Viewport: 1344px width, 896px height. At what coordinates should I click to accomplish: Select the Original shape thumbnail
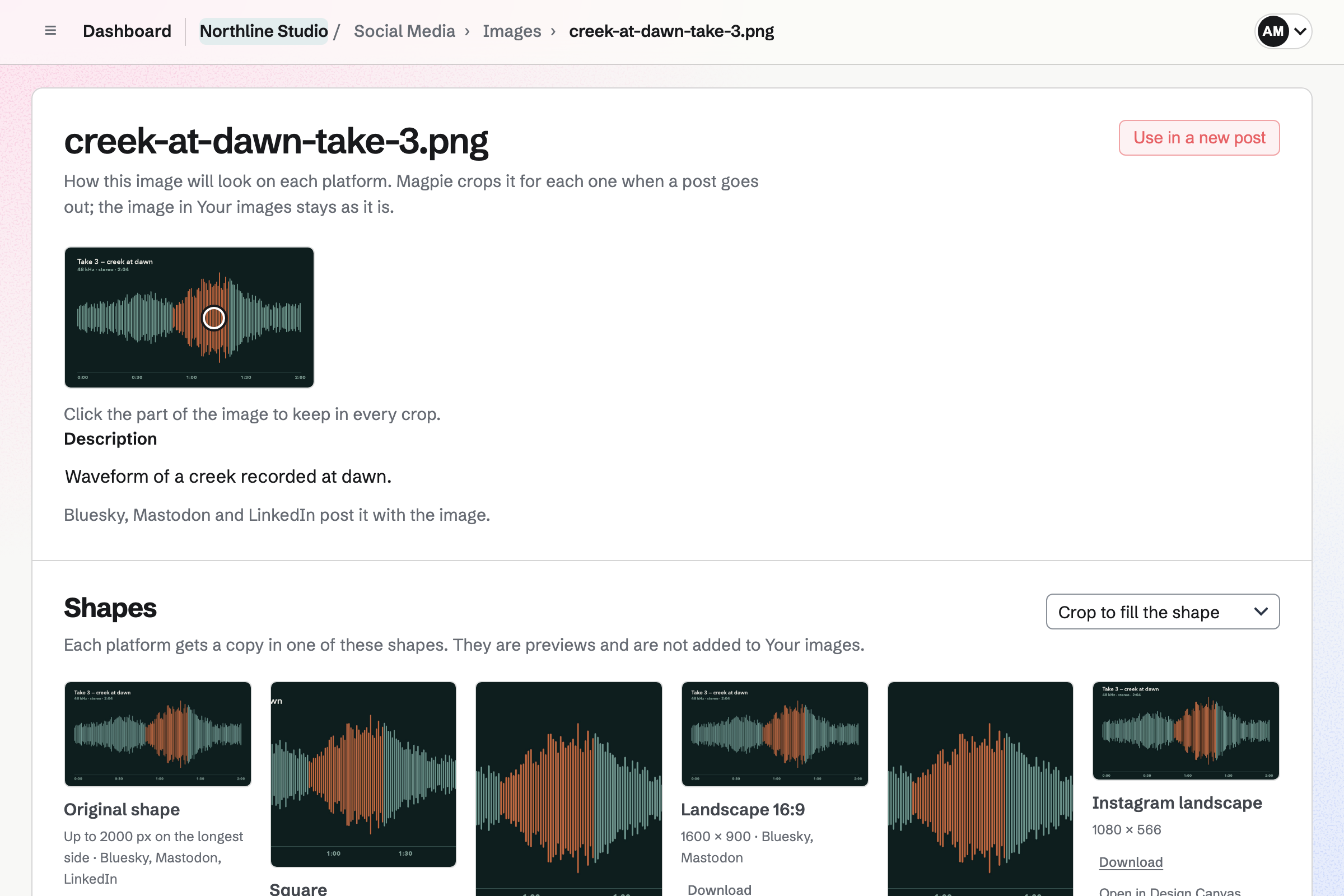tap(158, 734)
